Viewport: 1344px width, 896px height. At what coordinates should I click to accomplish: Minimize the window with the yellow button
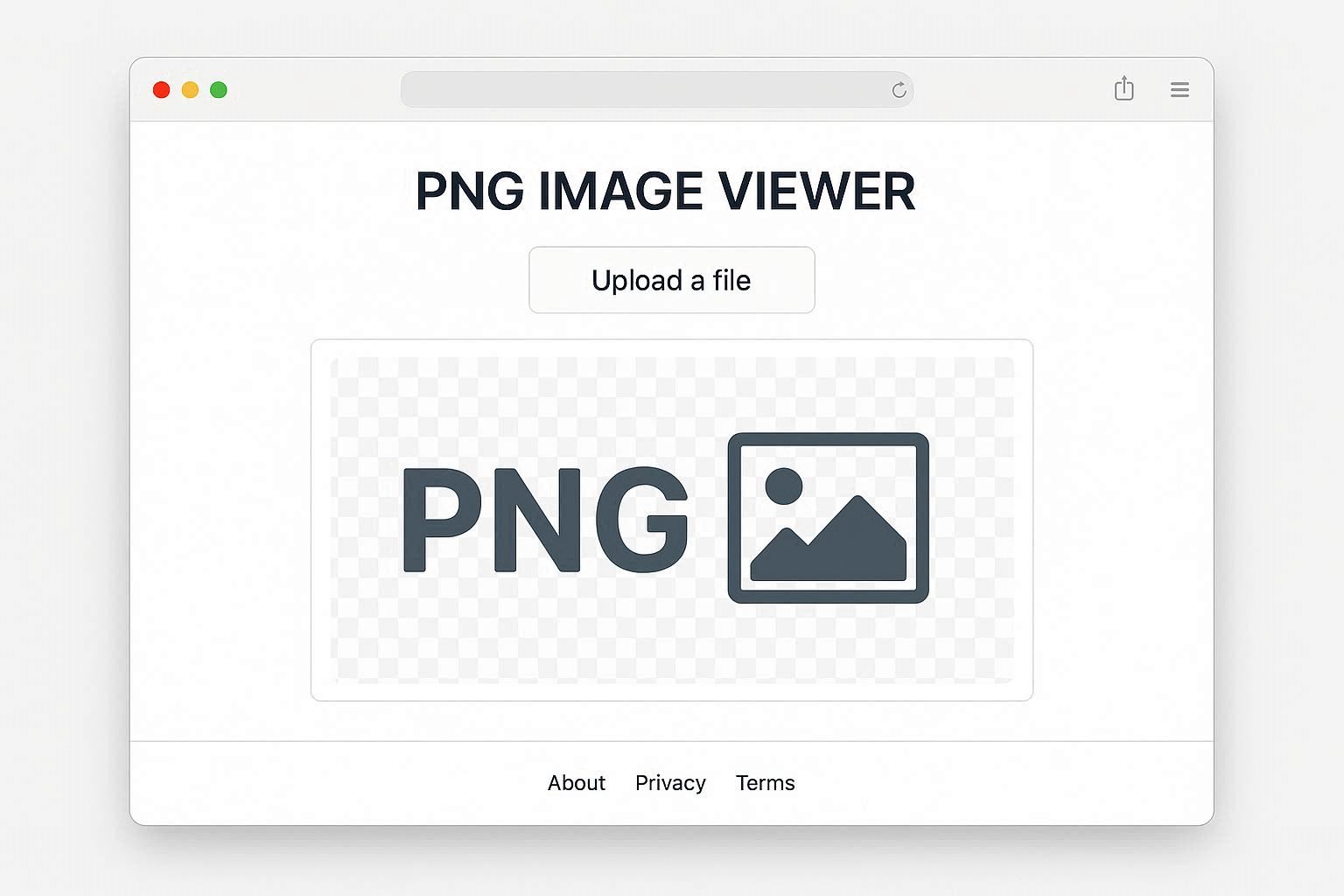pos(190,90)
